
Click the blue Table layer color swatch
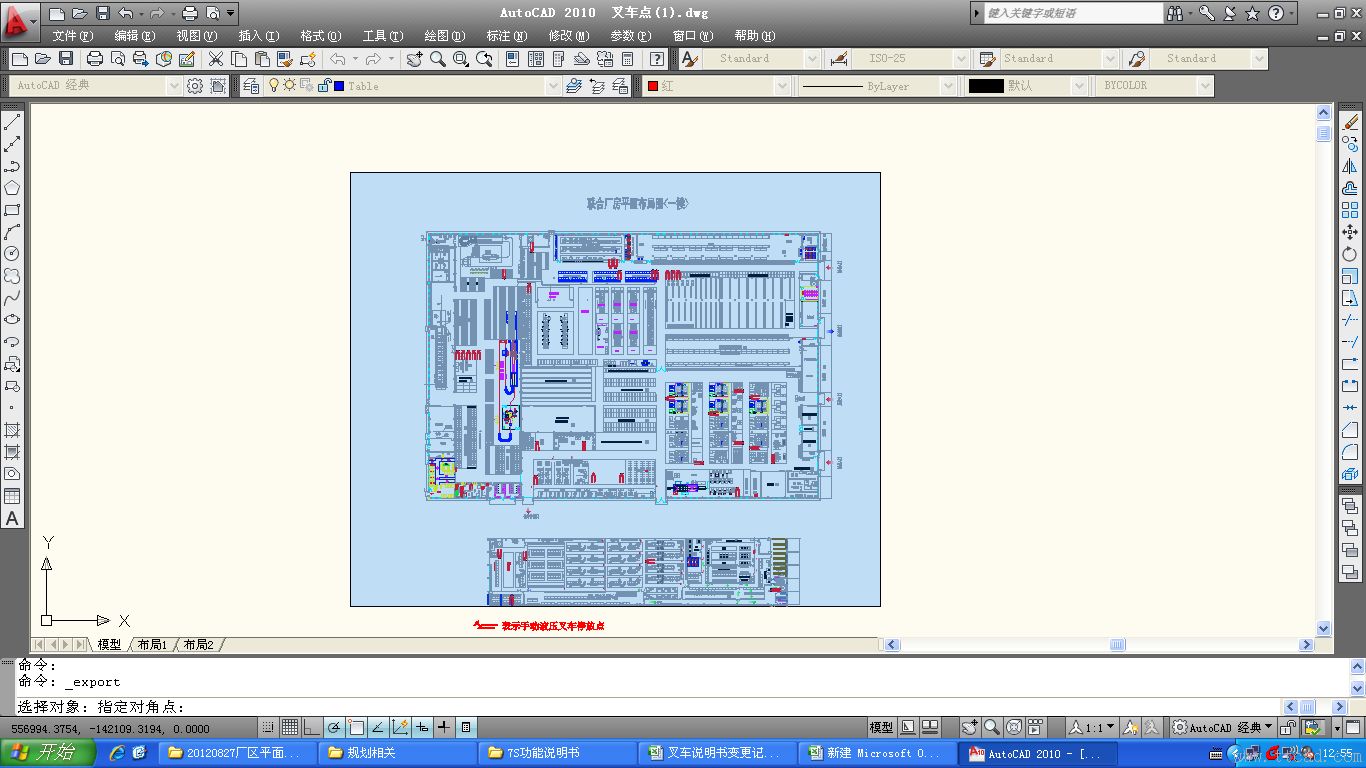click(x=339, y=86)
